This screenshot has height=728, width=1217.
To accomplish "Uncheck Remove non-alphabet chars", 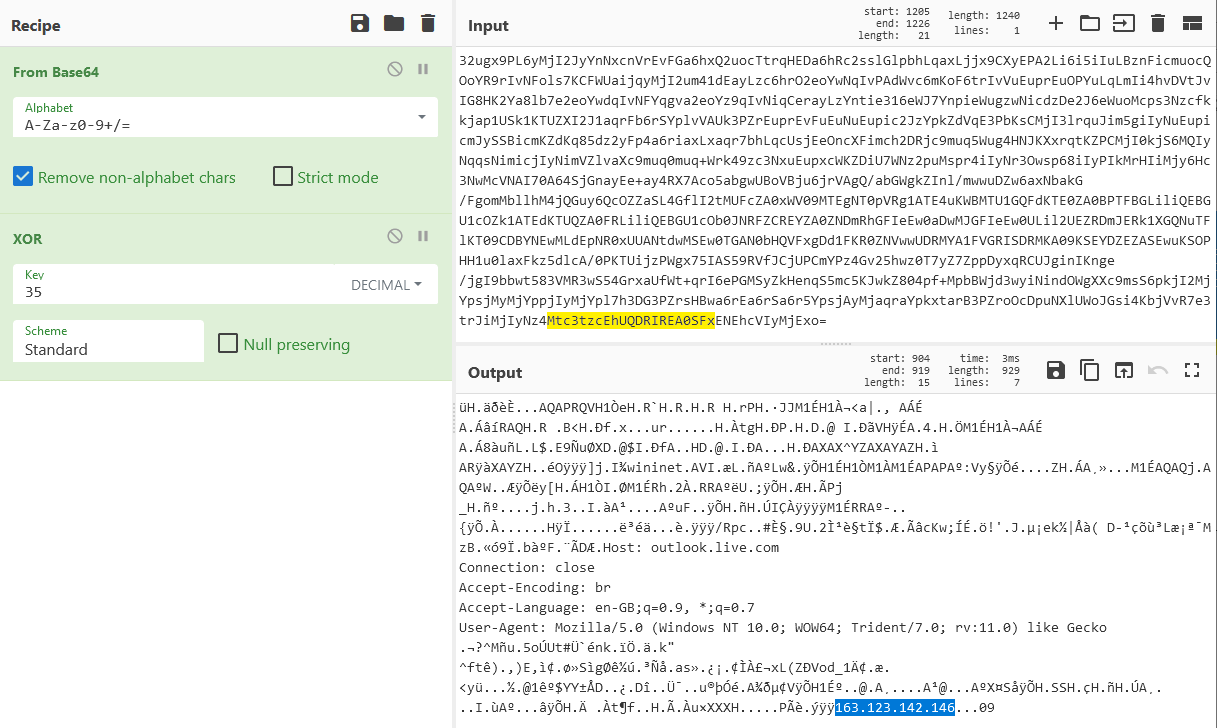I will (x=23, y=177).
